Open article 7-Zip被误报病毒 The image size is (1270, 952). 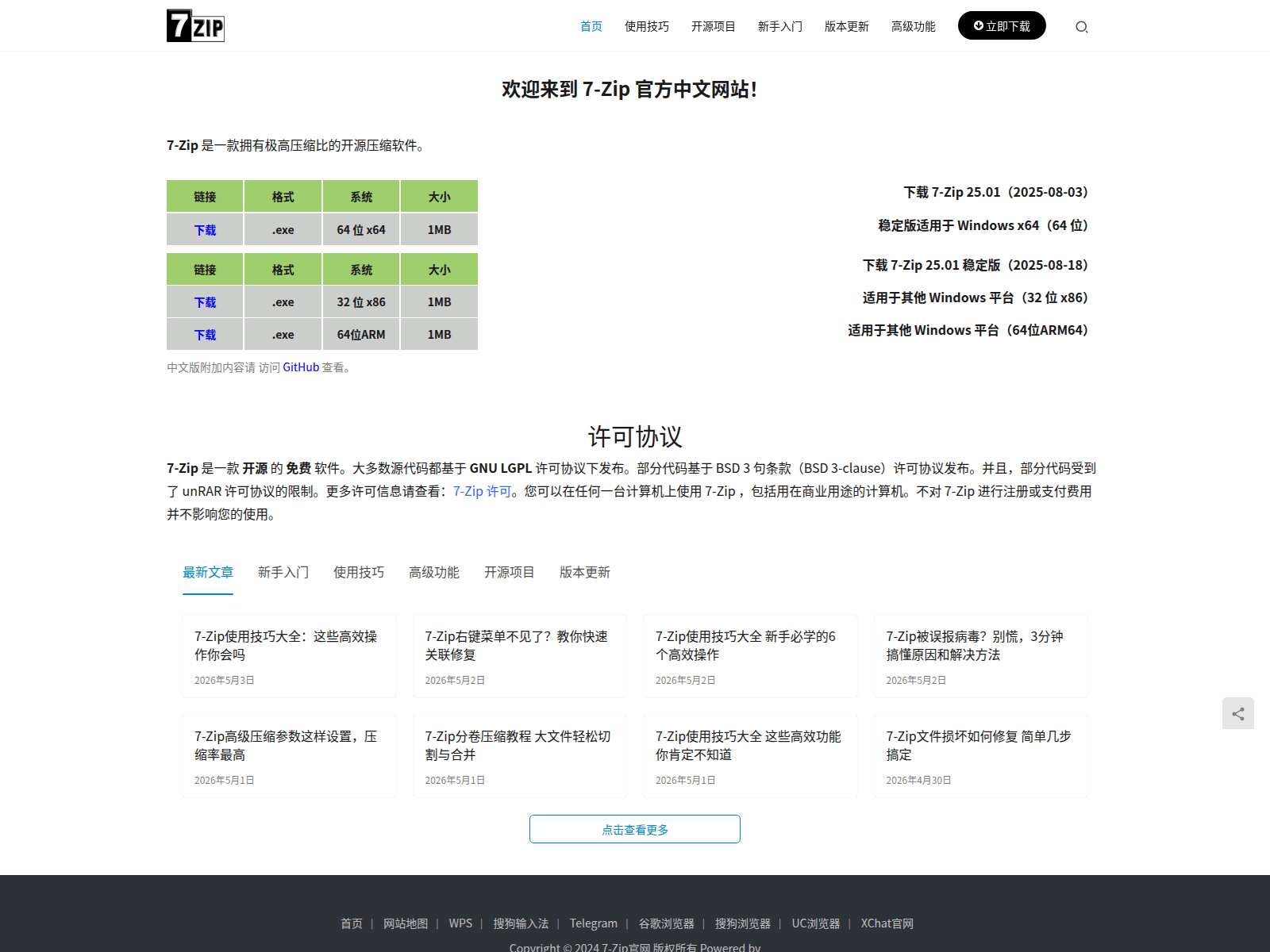coord(975,645)
